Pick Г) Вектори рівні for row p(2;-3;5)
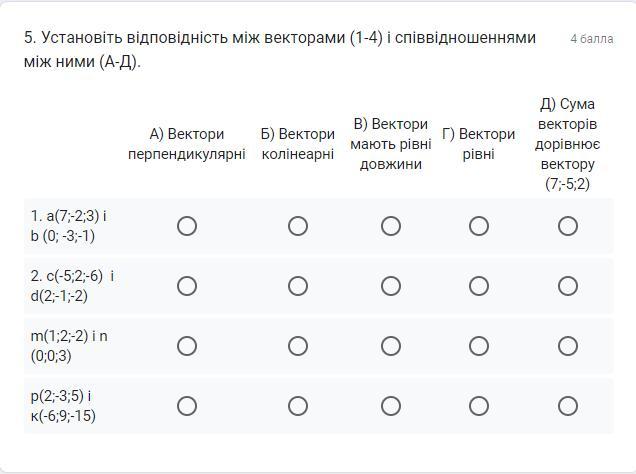 point(479,406)
